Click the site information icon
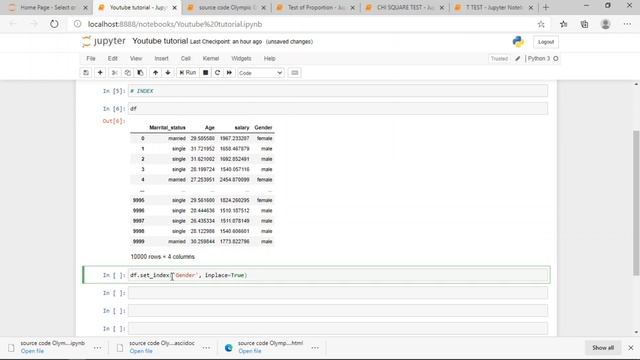Viewport: 640px width, 360px height. [x=78, y=24]
